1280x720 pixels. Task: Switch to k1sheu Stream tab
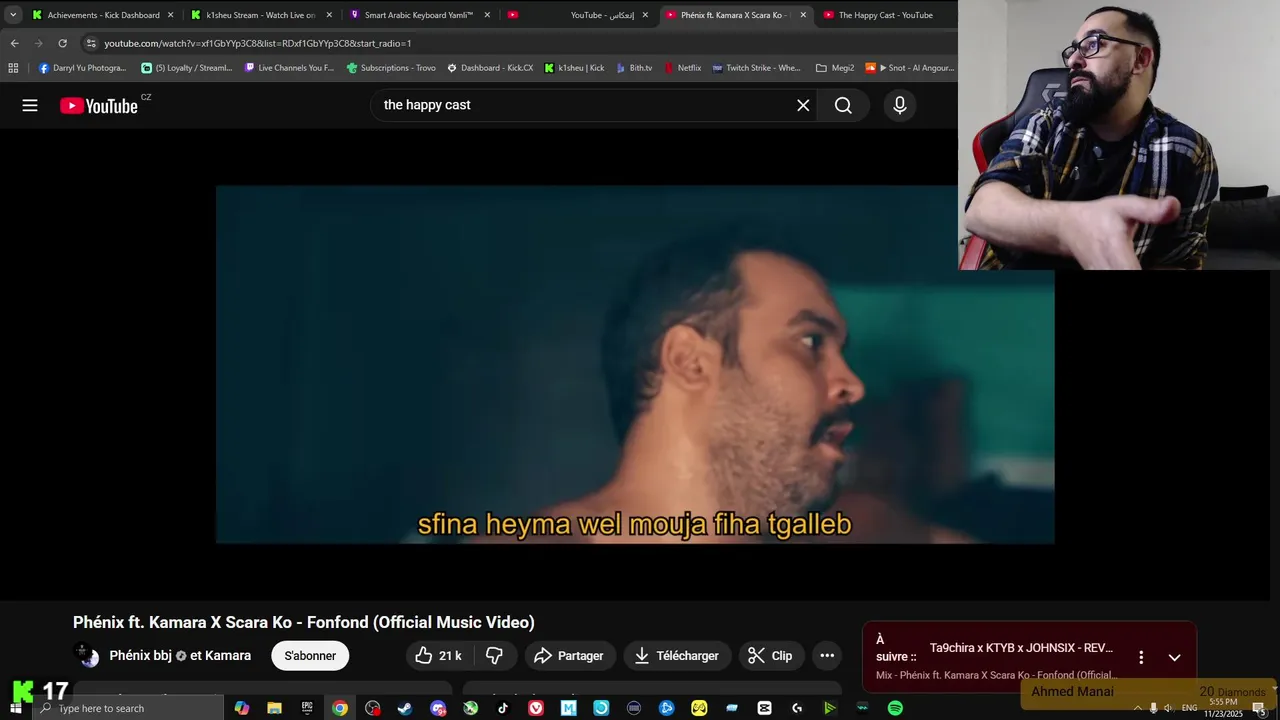tap(260, 15)
